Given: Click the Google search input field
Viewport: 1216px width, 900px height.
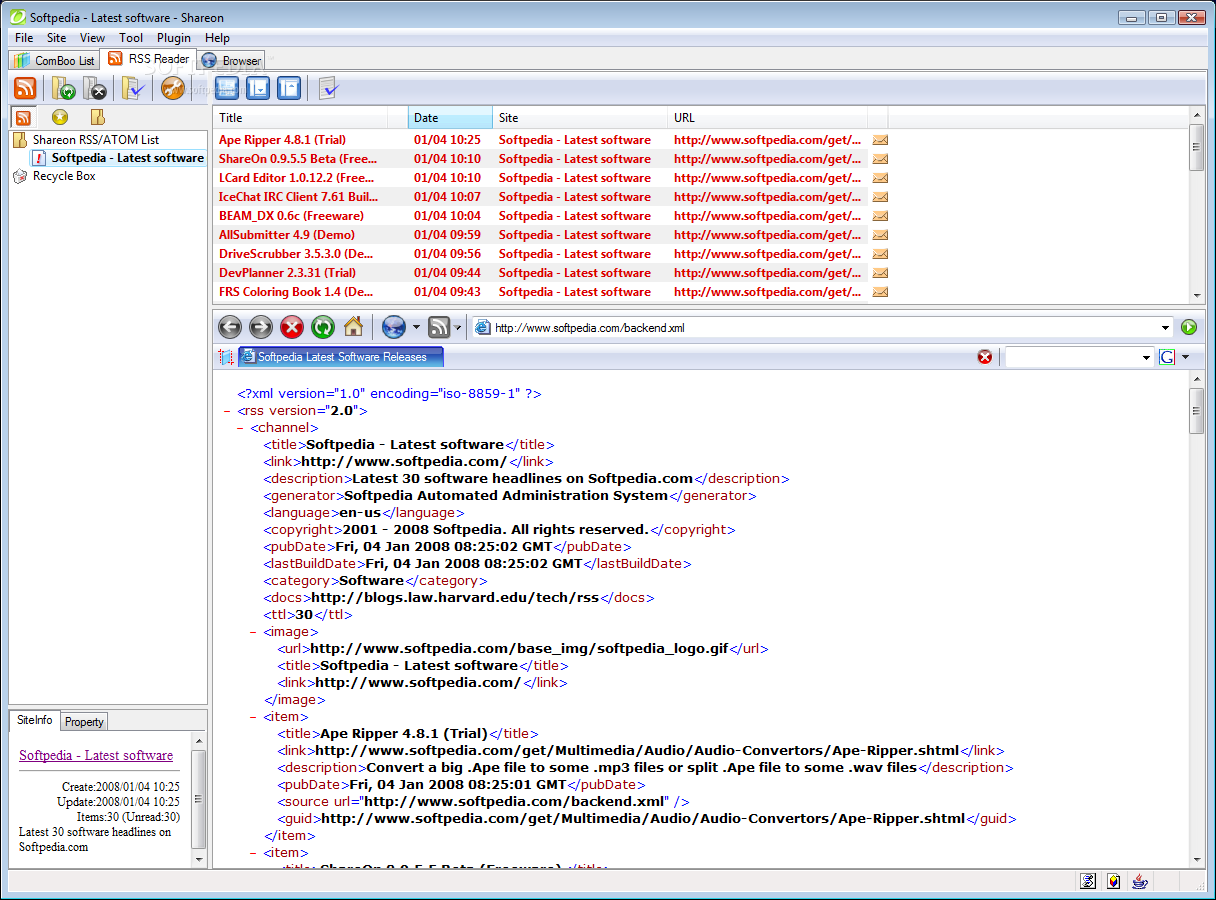Looking at the screenshot, I should click(1071, 357).
